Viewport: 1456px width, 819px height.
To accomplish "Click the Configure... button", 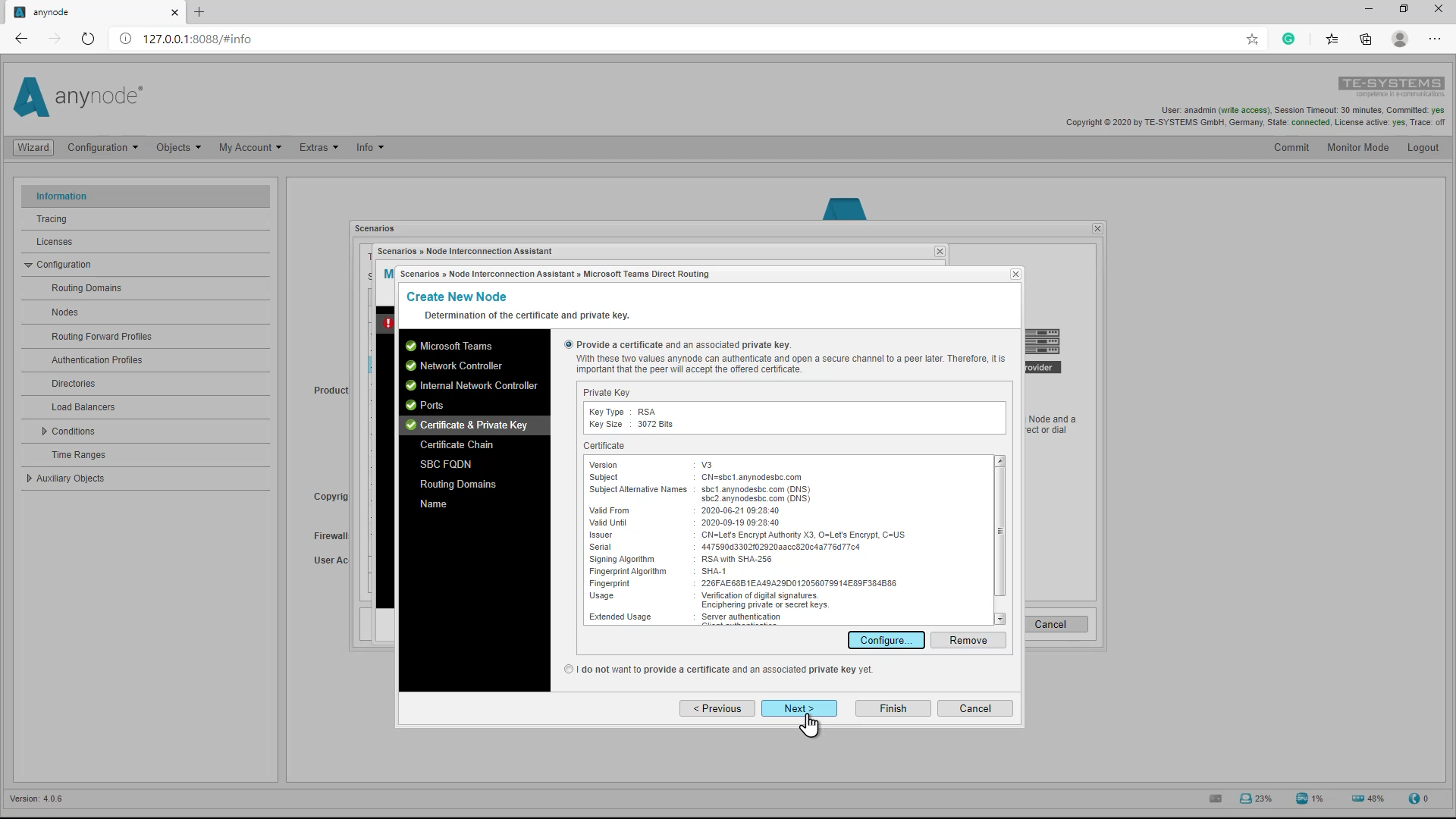I will (x=886, y=640).
